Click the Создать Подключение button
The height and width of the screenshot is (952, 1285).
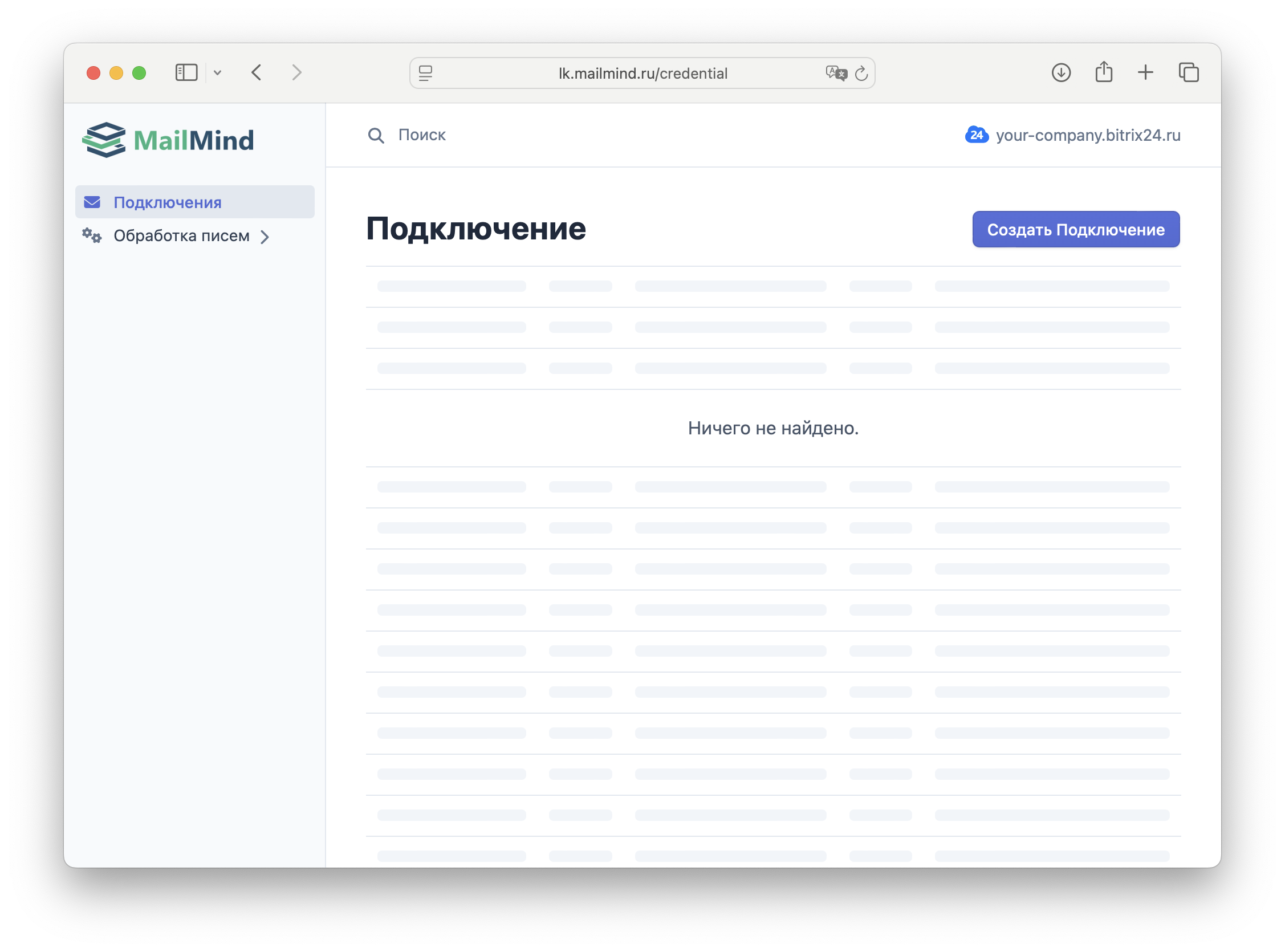point(1075,229)
